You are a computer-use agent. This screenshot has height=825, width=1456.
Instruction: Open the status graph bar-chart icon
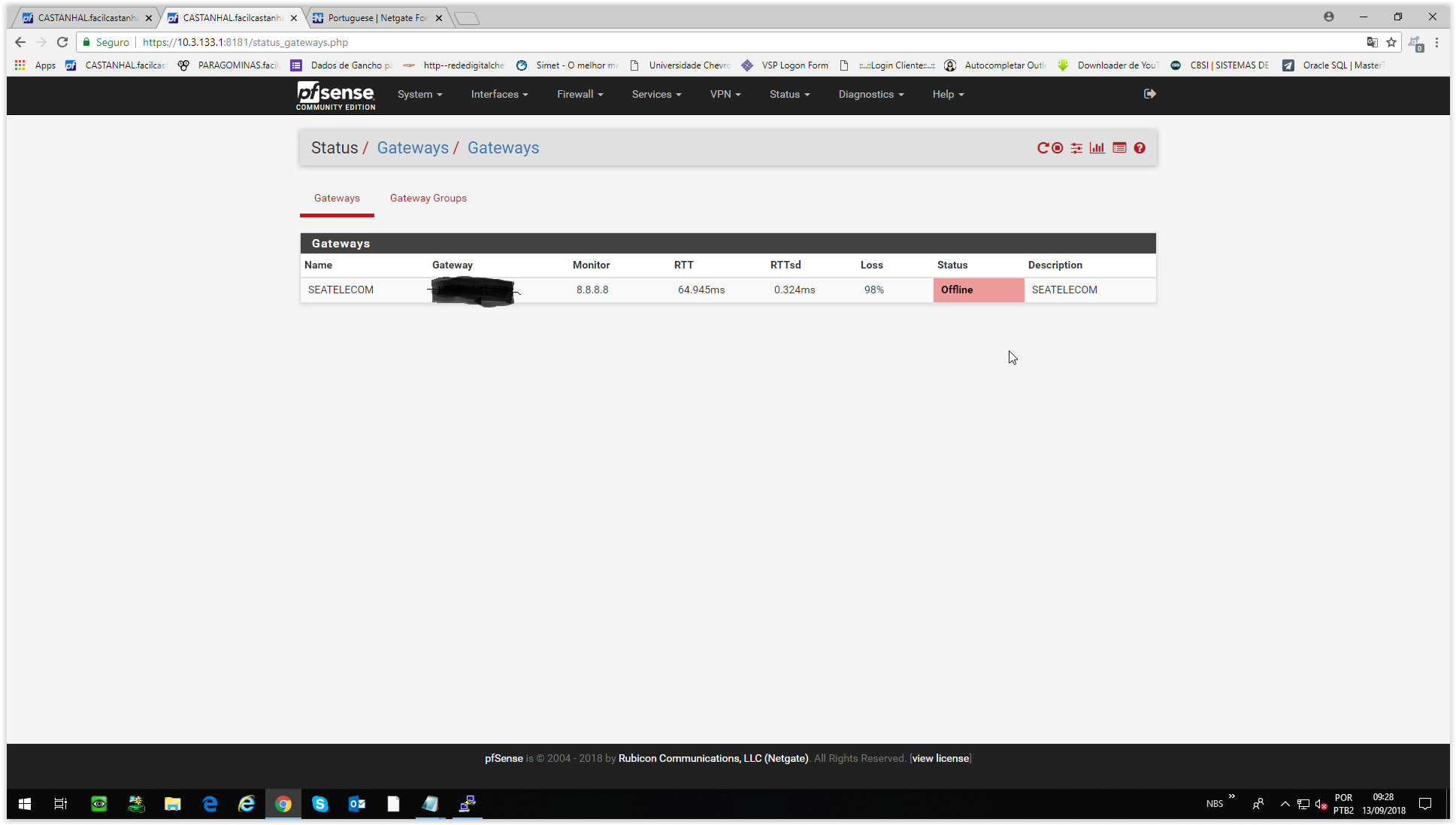tap(1097, 148)
